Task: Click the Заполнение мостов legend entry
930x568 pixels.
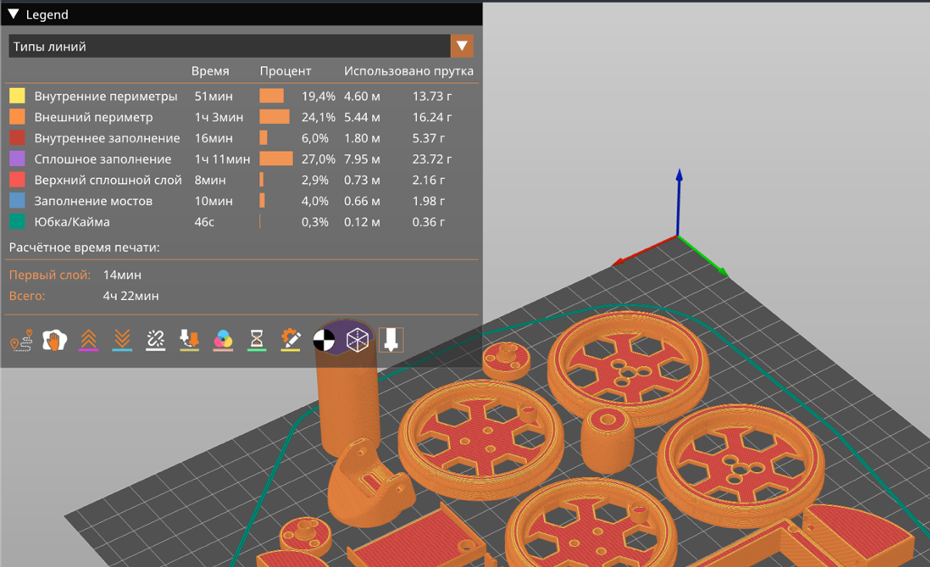Action: point(93,201)
